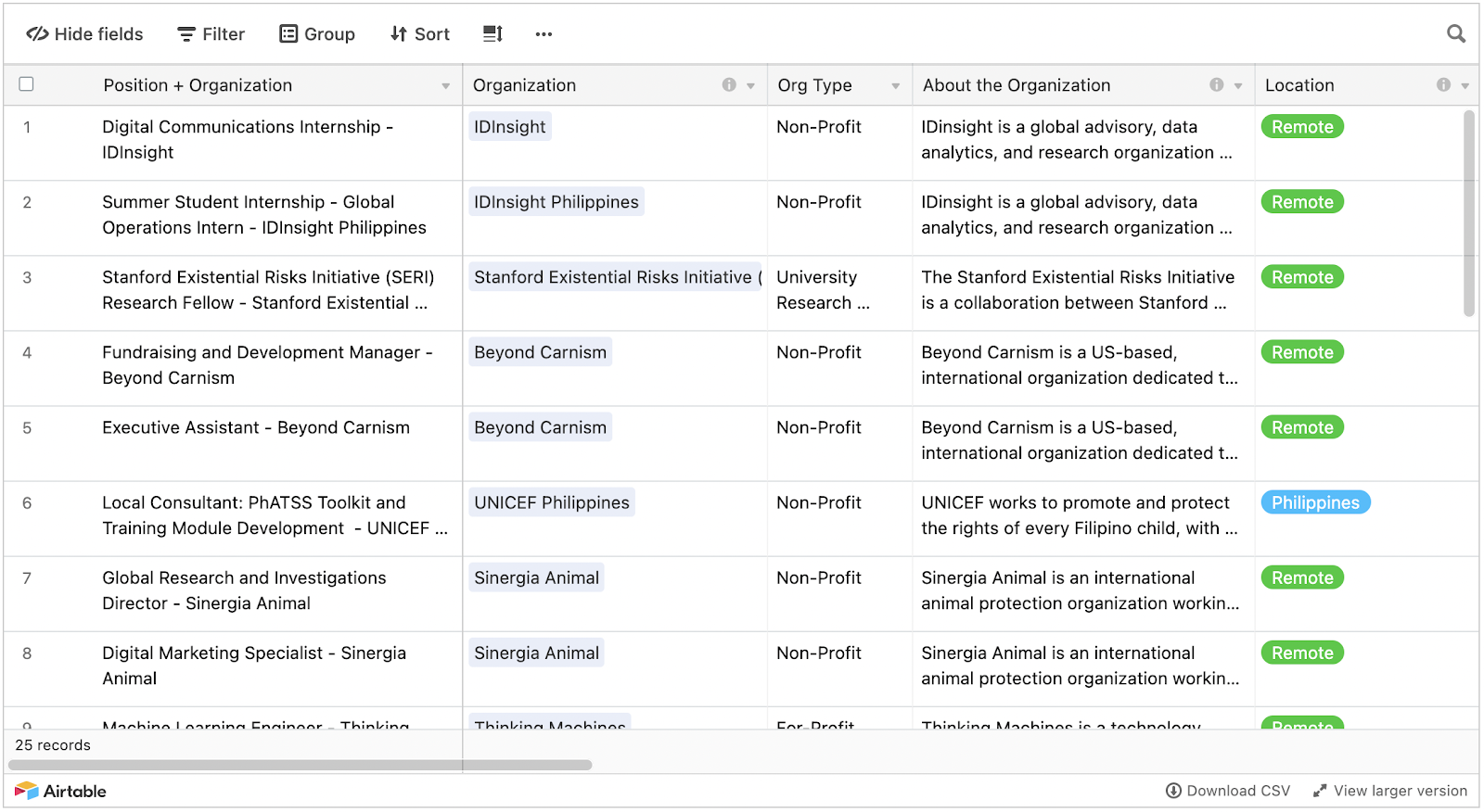Click the Location column header
The height and width of the screenshot is (812, 1484).
tap(1366, 85)
